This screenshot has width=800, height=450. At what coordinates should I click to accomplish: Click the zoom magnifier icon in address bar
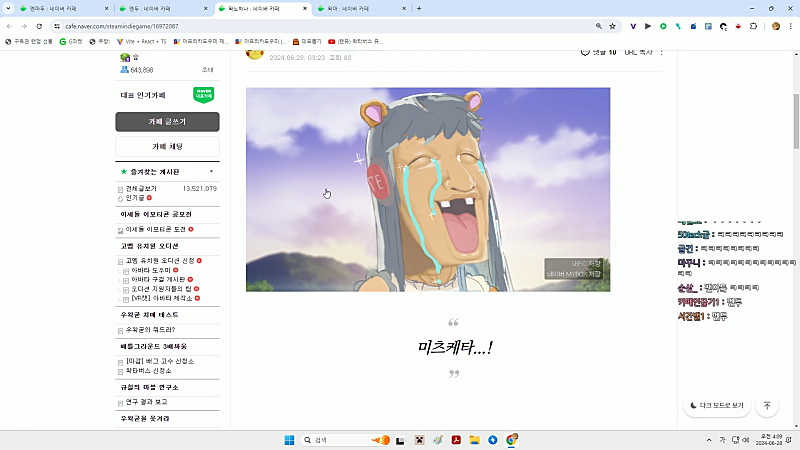click(598, 26)
